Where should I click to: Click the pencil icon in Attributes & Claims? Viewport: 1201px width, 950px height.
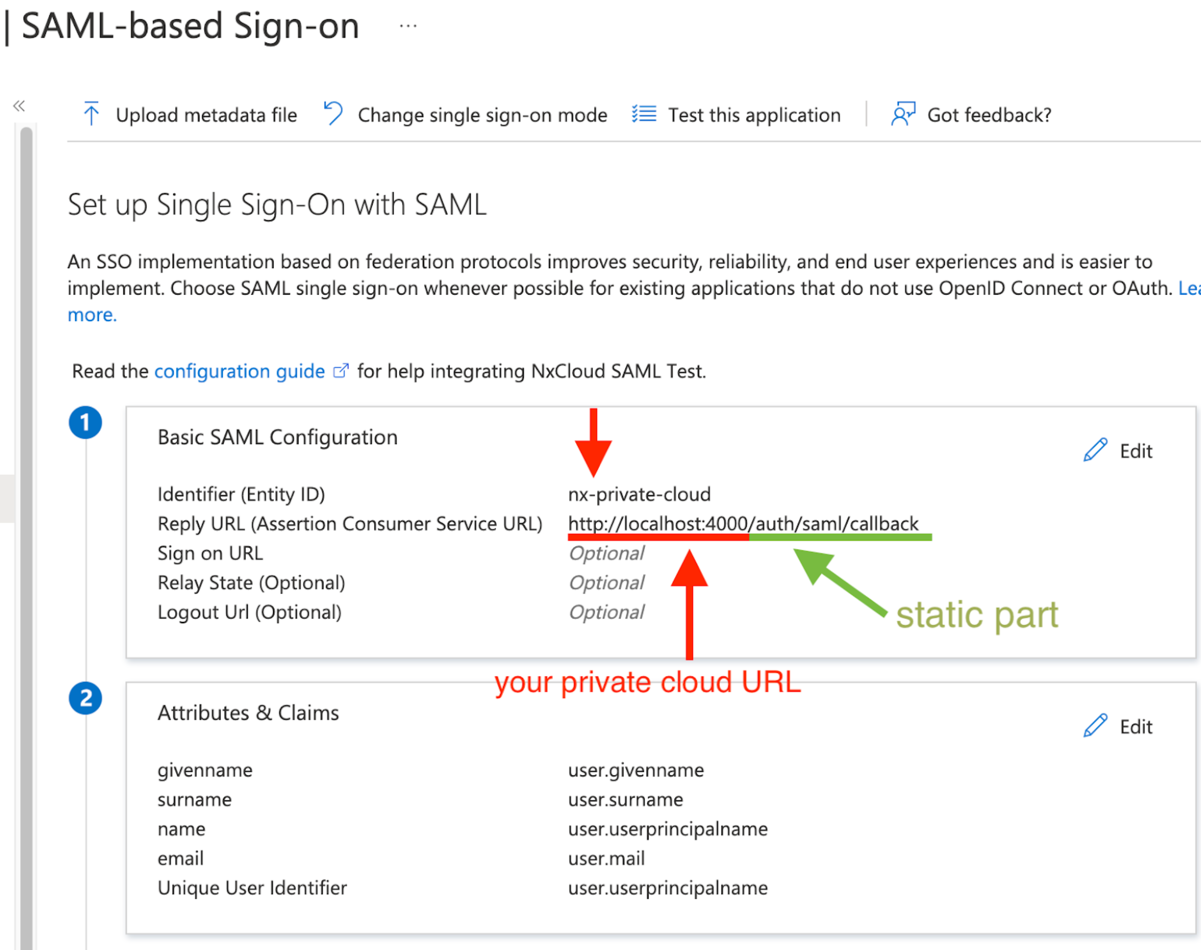[x=1095, y=726]
